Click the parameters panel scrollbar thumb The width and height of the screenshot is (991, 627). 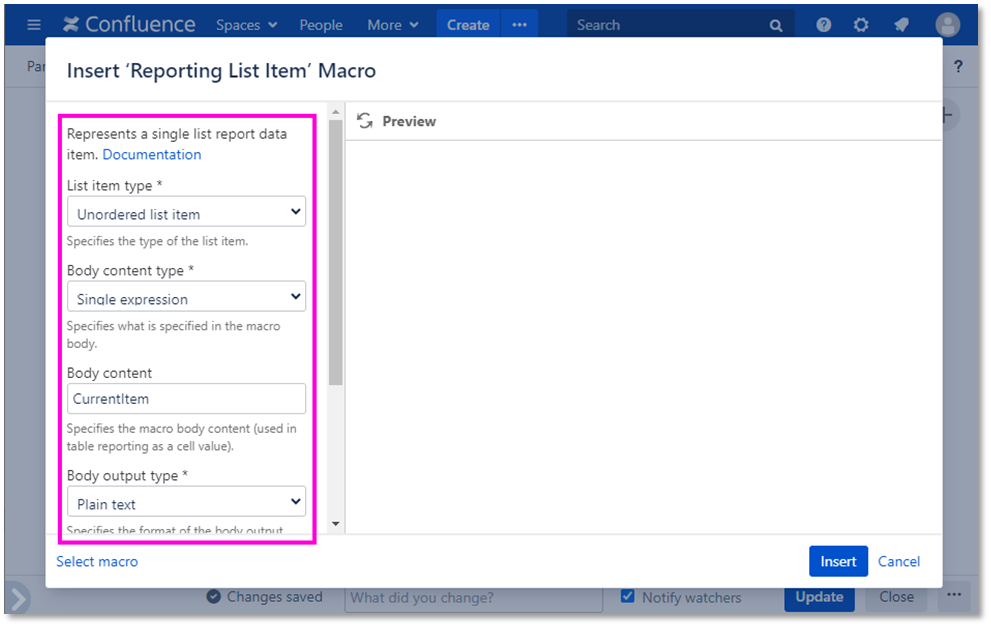[x=336, y=253]
